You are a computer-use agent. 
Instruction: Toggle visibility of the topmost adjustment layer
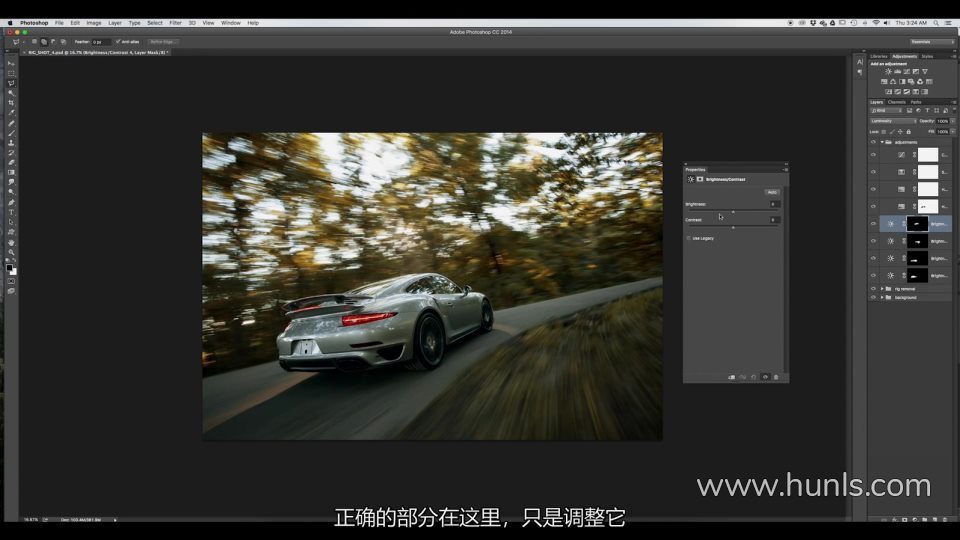click(x=874, y=155)
